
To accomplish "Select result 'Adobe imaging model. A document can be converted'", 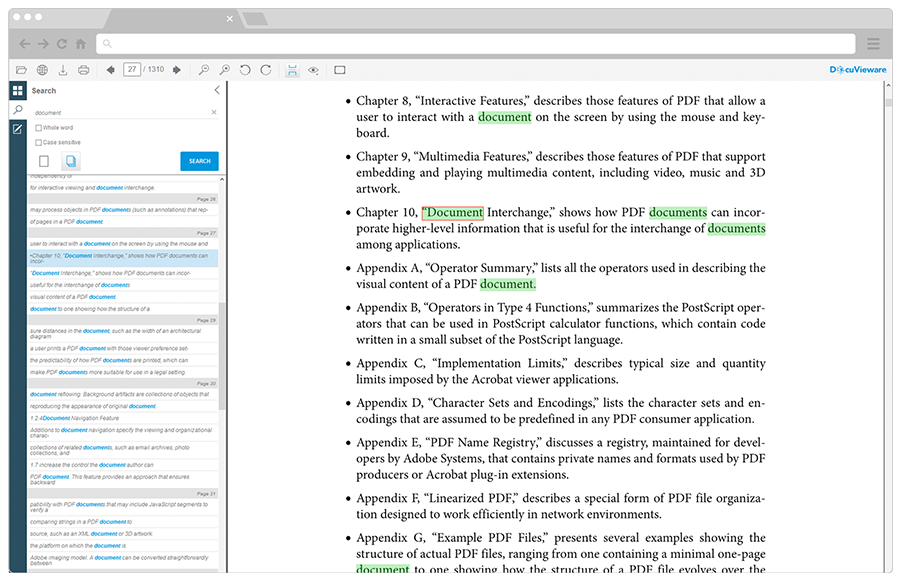I will [123, 560].
